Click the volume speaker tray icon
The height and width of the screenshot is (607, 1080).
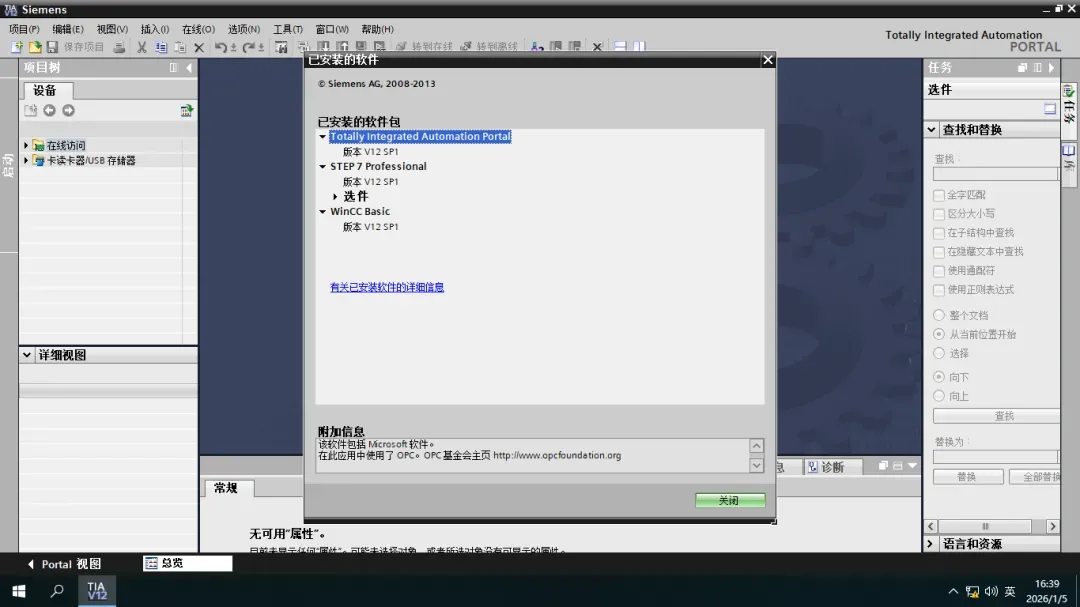coord(991,591)
